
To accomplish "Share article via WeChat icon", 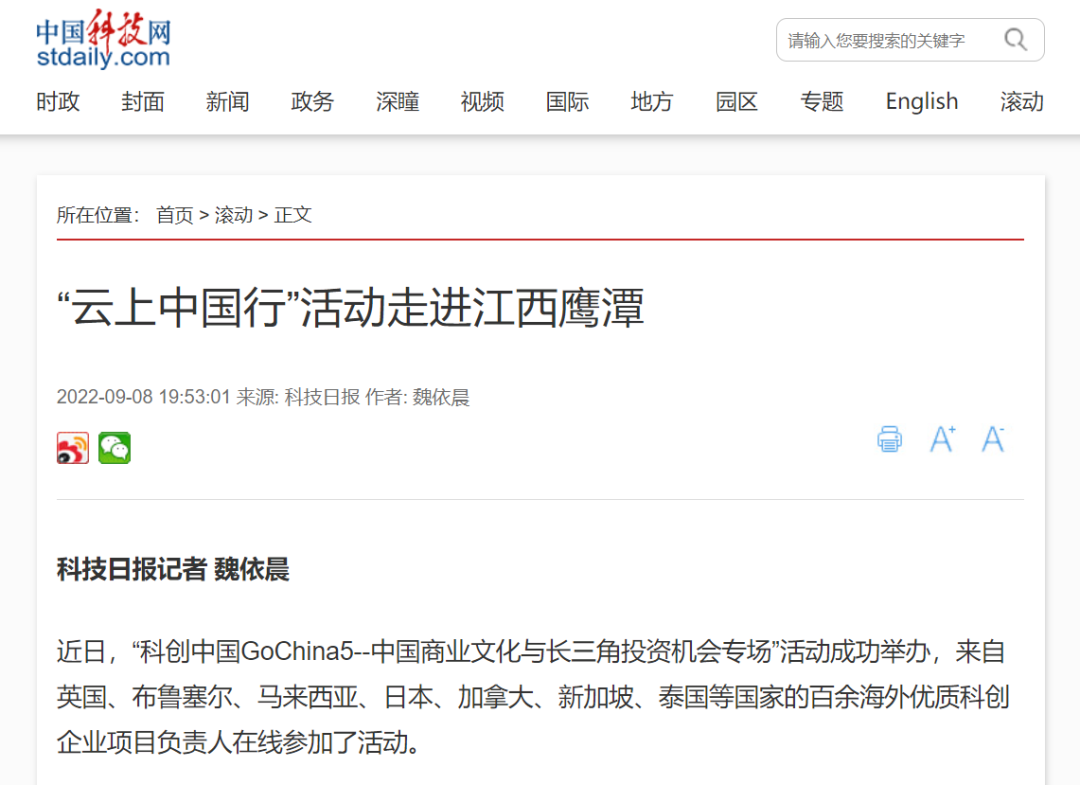I will pyautogui.click(x=114, y=448).
